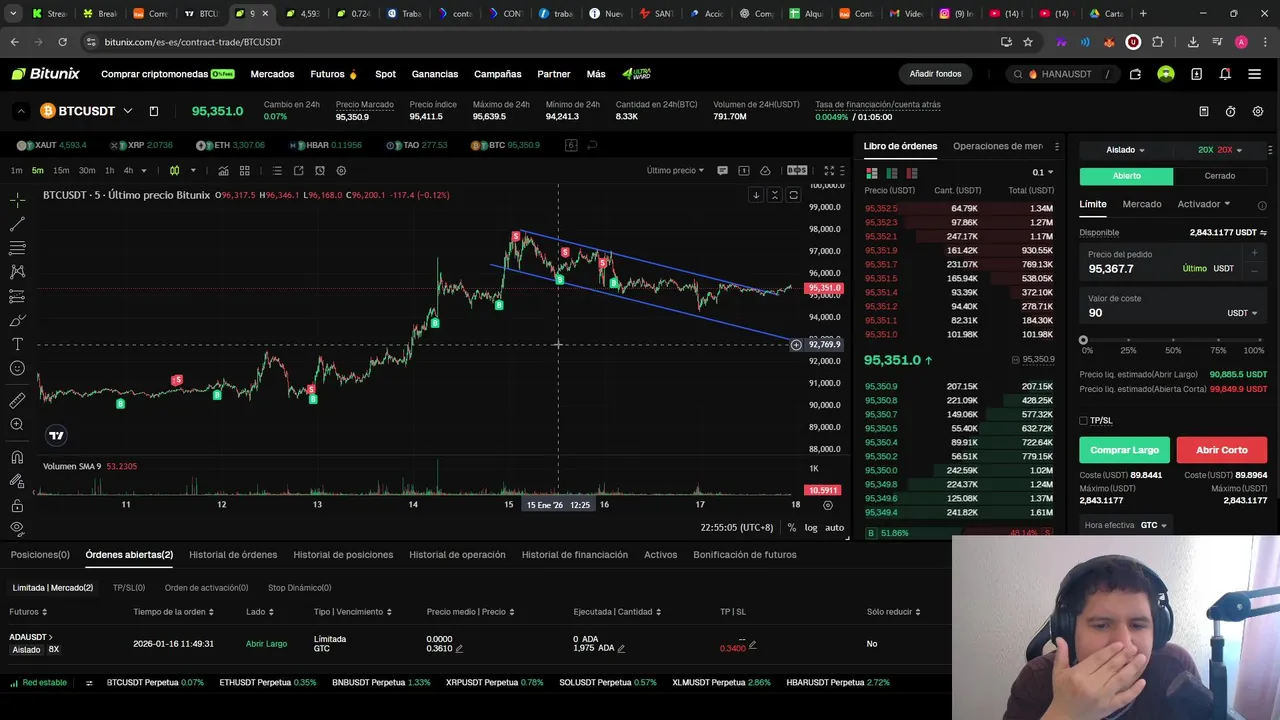Screen dimensions: 1280x720
Task: Toggle lock all drawings
Action: pos(17,505)
